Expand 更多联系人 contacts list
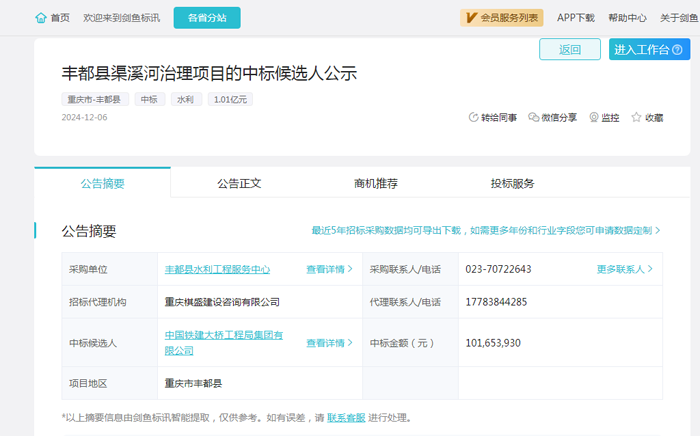The height and width of the screenshot is (436, 700). coord(624,269)
